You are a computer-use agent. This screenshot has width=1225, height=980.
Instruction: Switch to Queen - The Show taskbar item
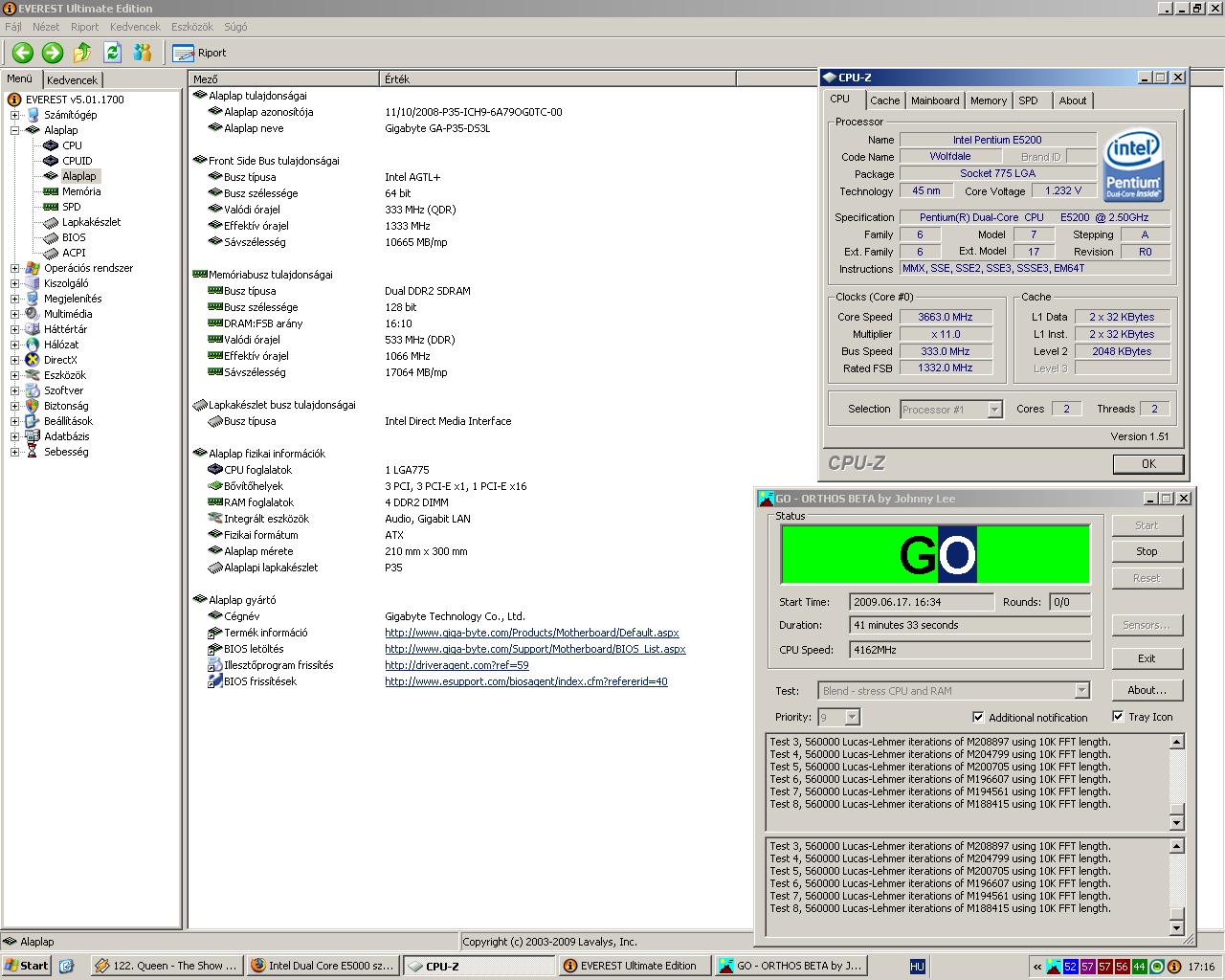tap(166, 966)
